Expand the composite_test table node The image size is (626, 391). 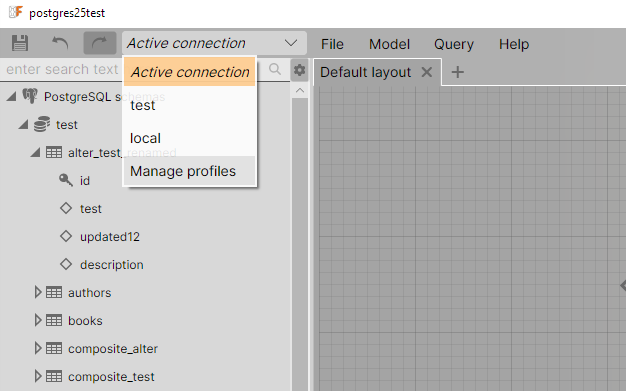click(38, 376)
